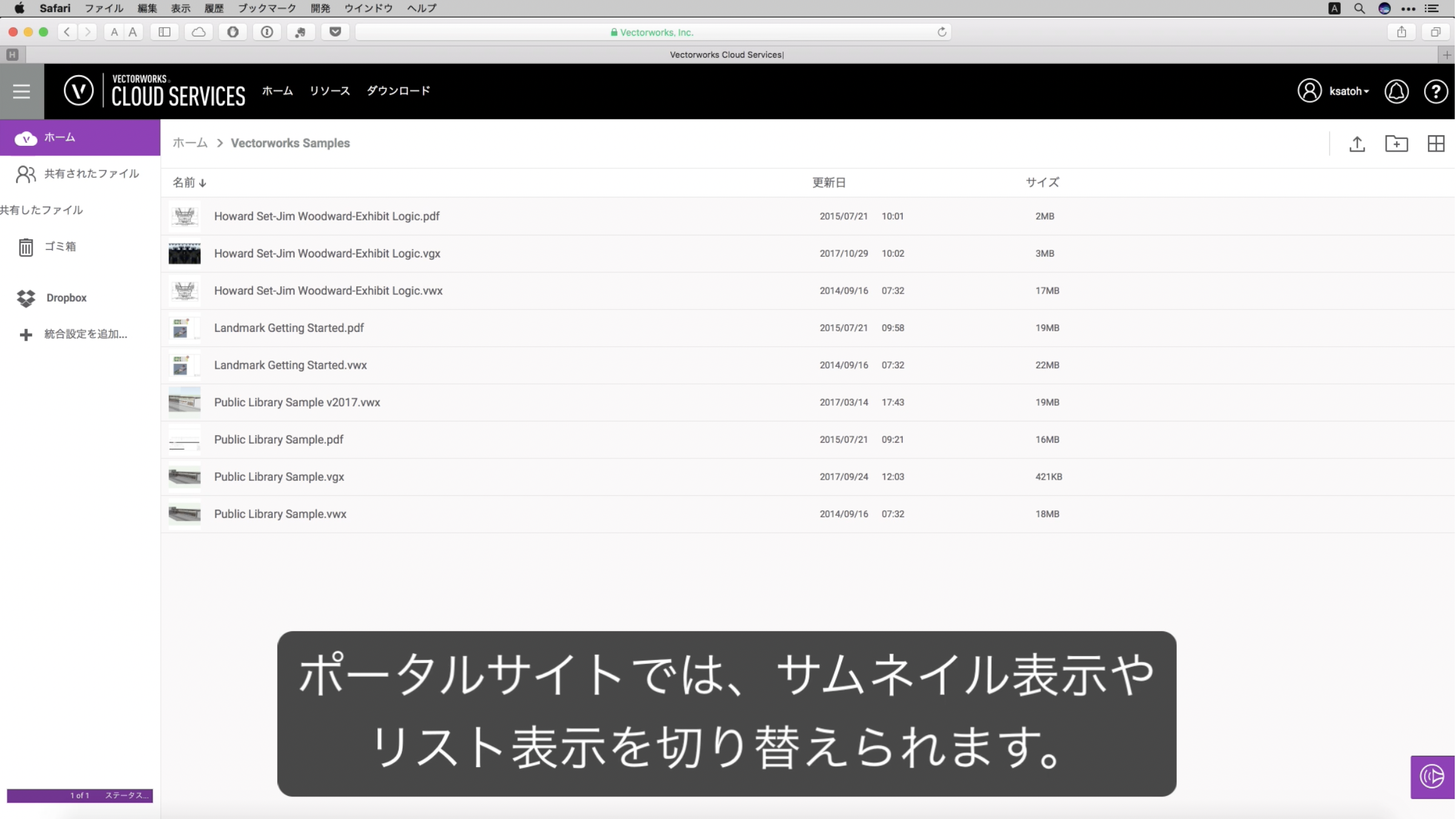
Task: Click the Safari address bar
Action: click(x=653, y=32)
